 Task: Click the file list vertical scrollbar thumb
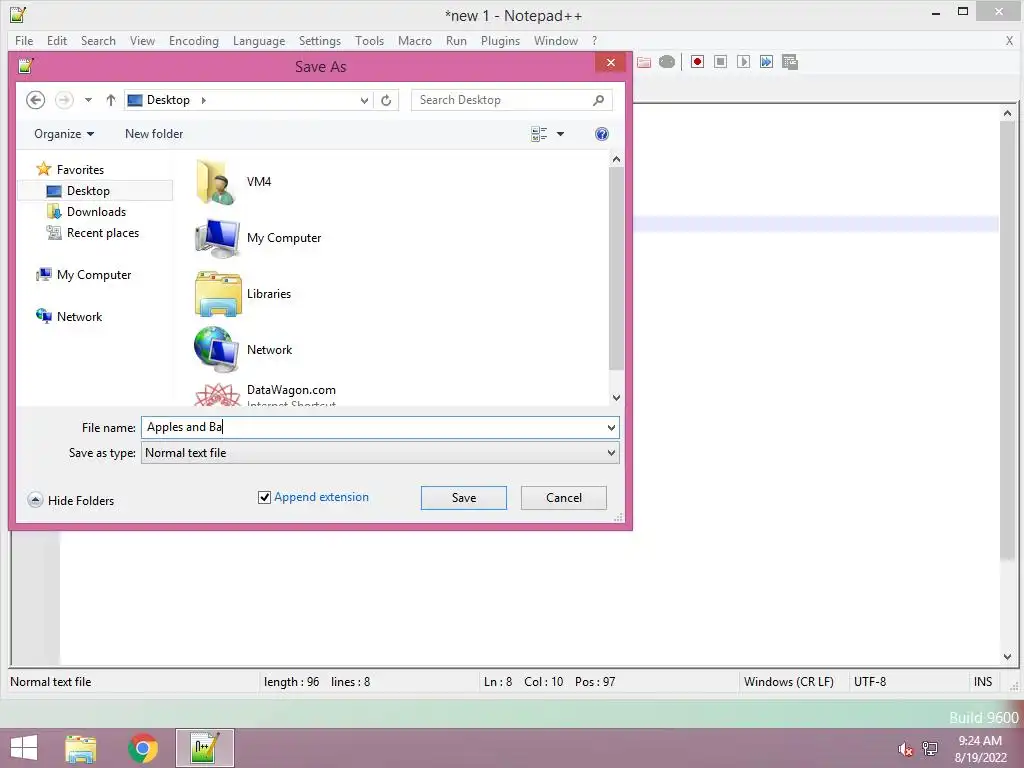tap(616, 269)
